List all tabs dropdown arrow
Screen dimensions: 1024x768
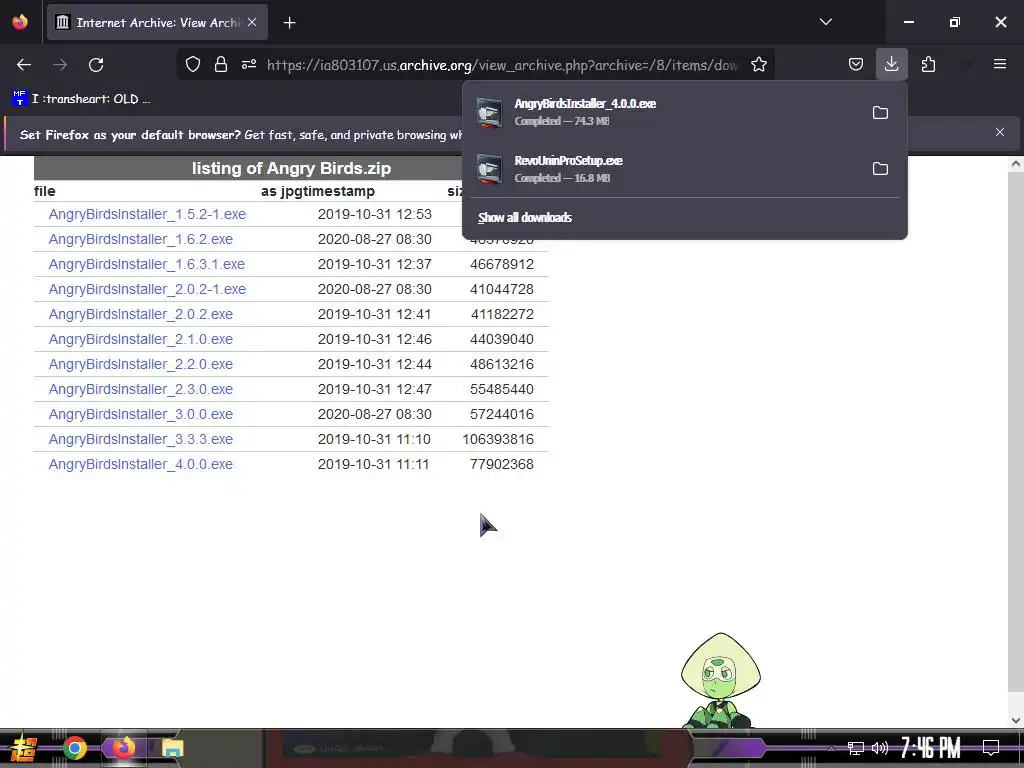(825, 22)
